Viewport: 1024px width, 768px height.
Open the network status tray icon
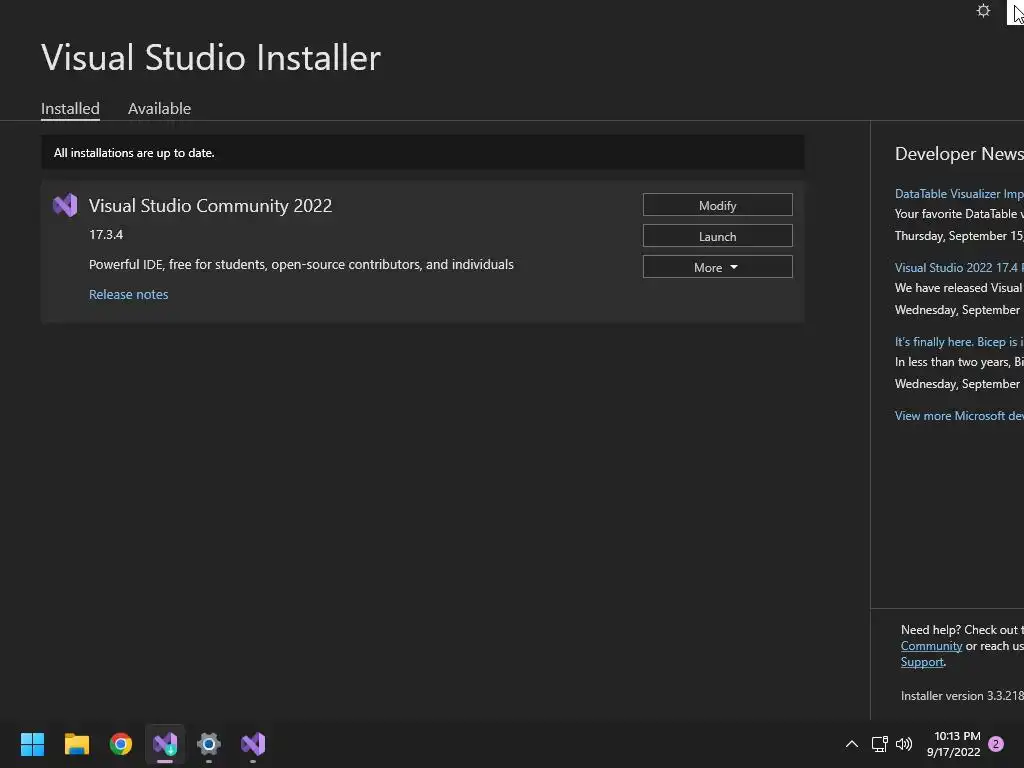tap(879, 743)
